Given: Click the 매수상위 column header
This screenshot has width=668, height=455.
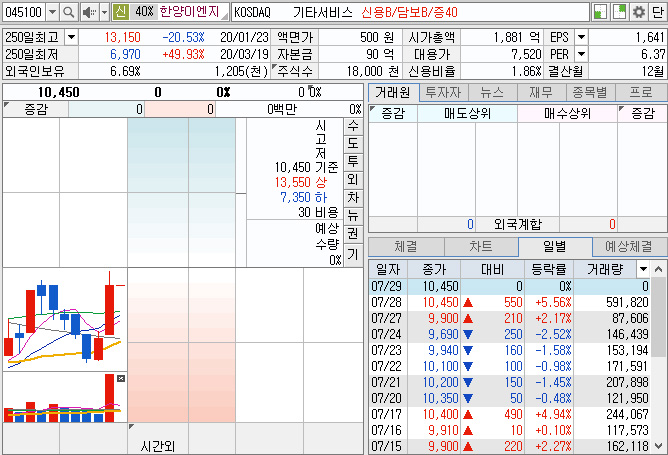Looking at the screenshot, I should coord(567,113).
